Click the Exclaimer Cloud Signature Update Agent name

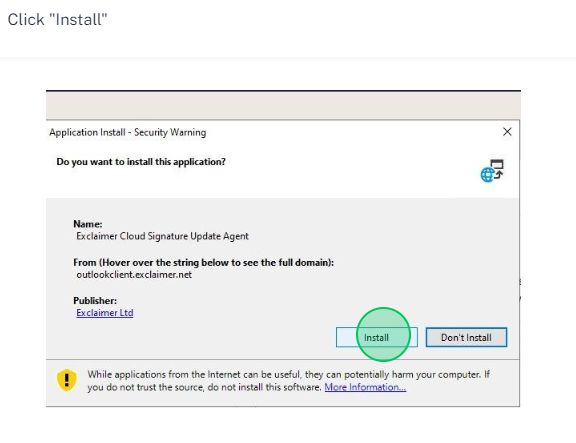162,236
